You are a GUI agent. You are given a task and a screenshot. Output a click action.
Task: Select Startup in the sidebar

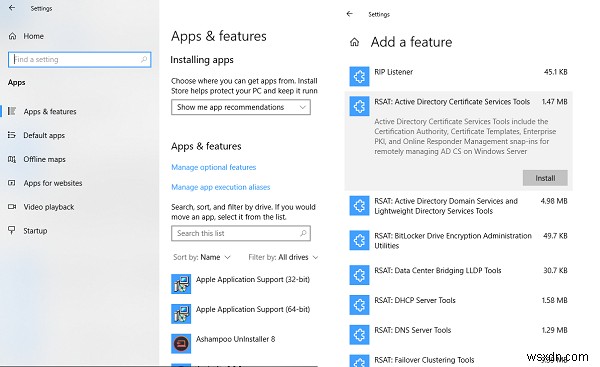35,231
